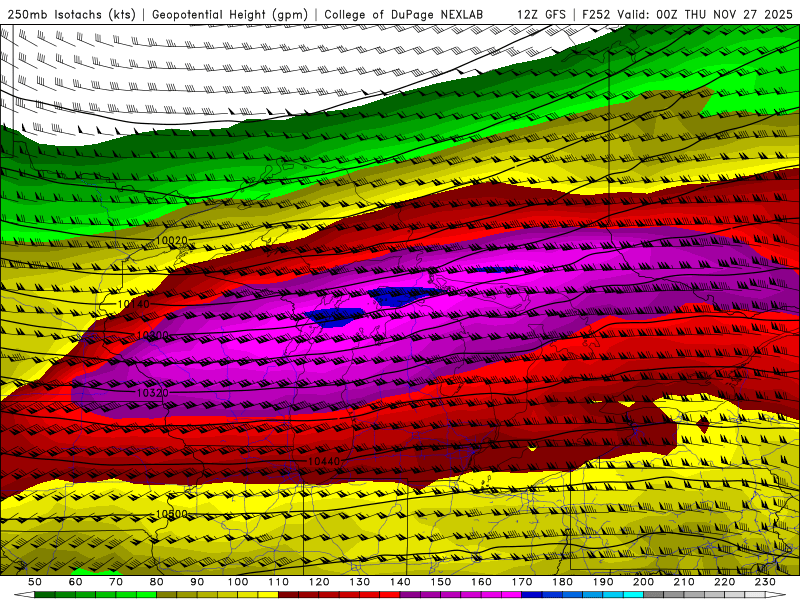
Task: Click the 120 tick label on color bar
Action: point(319,582)
